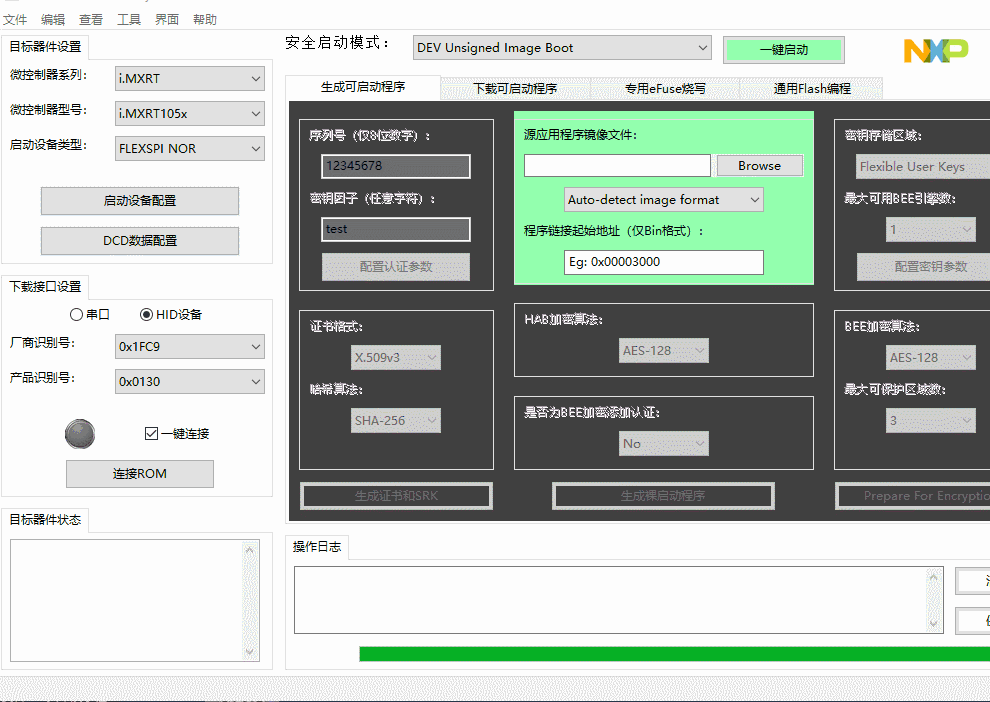Open the 微控制器系列 i.MXRT dropdown
The image size is (990, 702).
pos(189,79)
